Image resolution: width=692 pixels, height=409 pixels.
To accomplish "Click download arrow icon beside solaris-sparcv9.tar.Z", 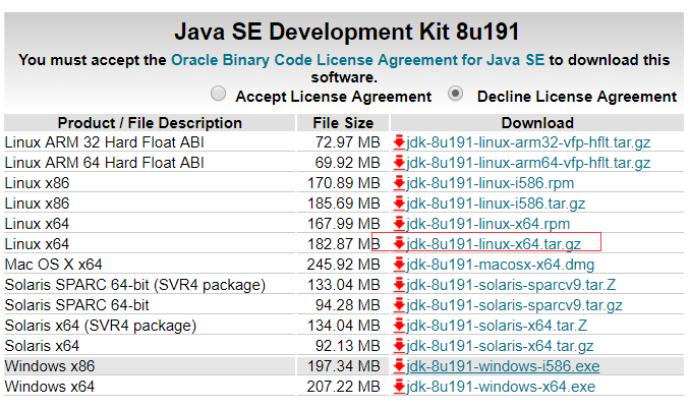I will pos(399,285).
